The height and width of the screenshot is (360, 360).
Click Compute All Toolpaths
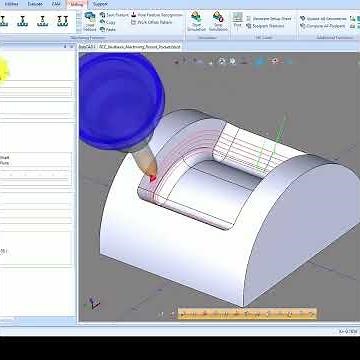tap(323, 26)
